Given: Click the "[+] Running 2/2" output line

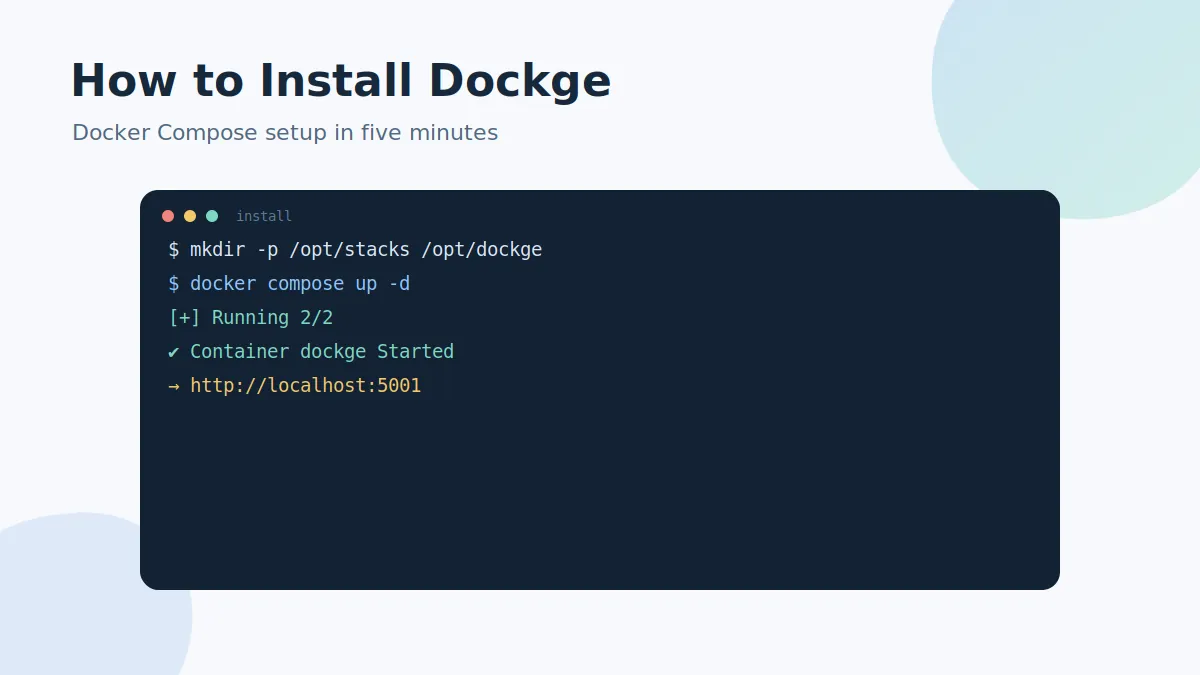Looking at the screenshot, I should (251, 318).
